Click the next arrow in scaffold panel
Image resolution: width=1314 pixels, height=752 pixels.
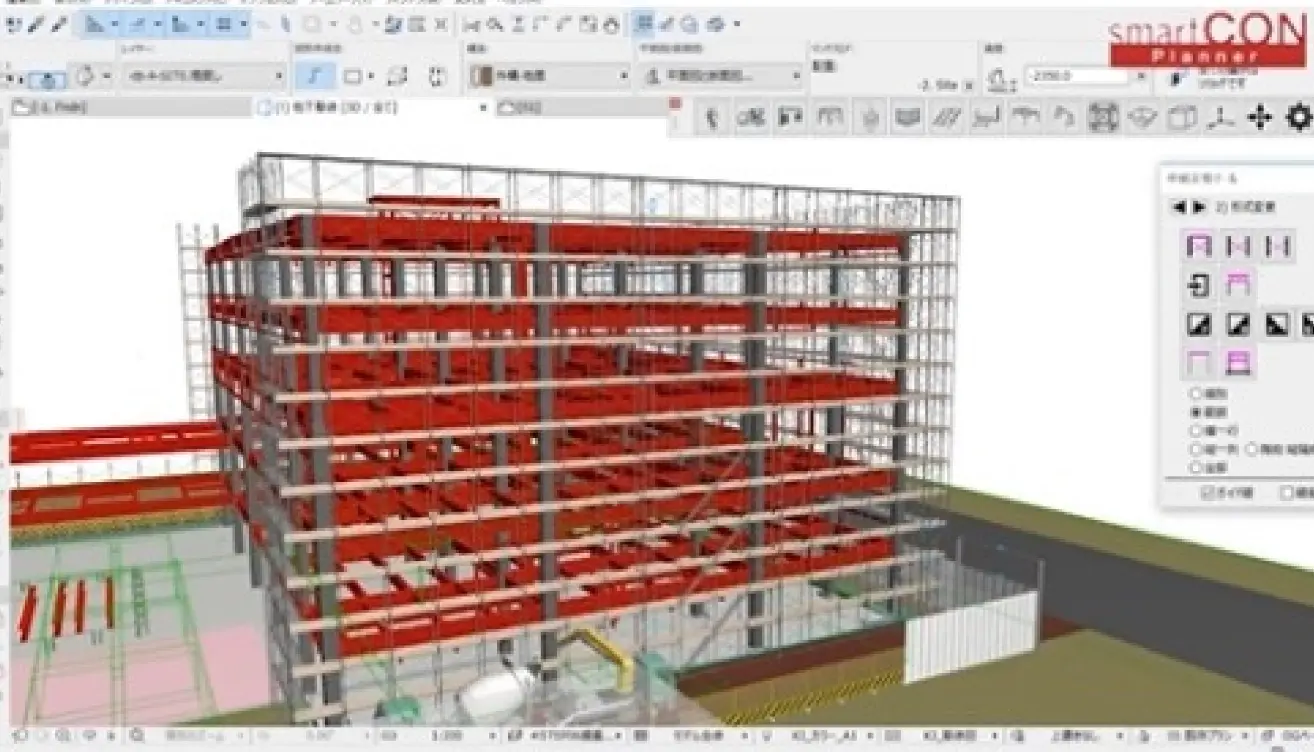[x=1199, y=207]
